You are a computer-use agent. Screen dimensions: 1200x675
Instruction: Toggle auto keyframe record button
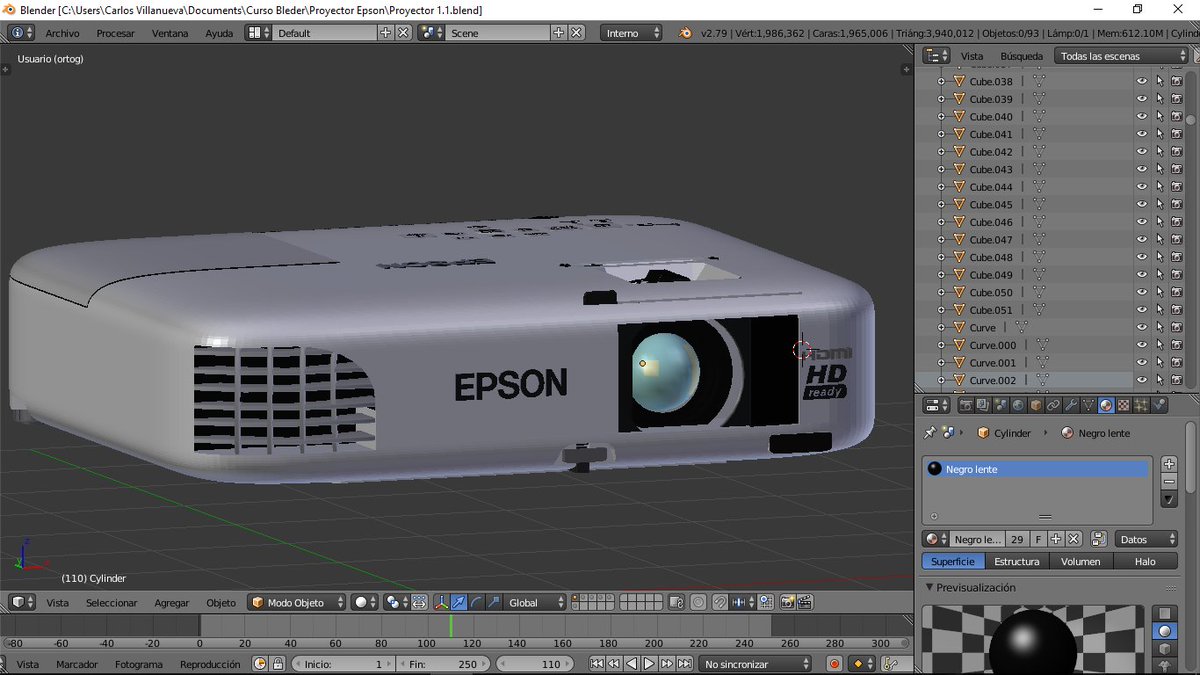[834, 663]
